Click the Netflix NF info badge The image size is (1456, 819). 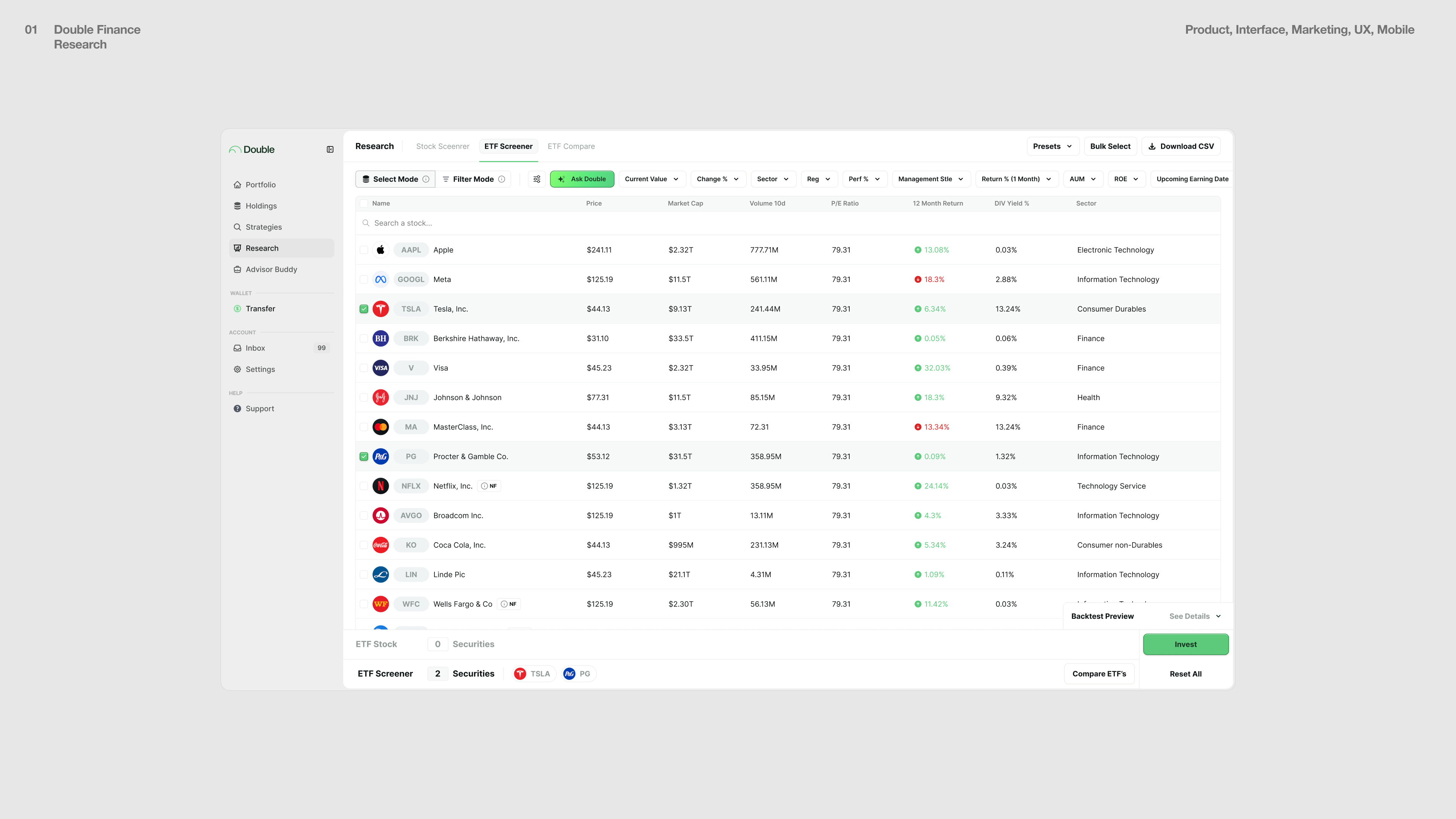(x=490, y=486)
